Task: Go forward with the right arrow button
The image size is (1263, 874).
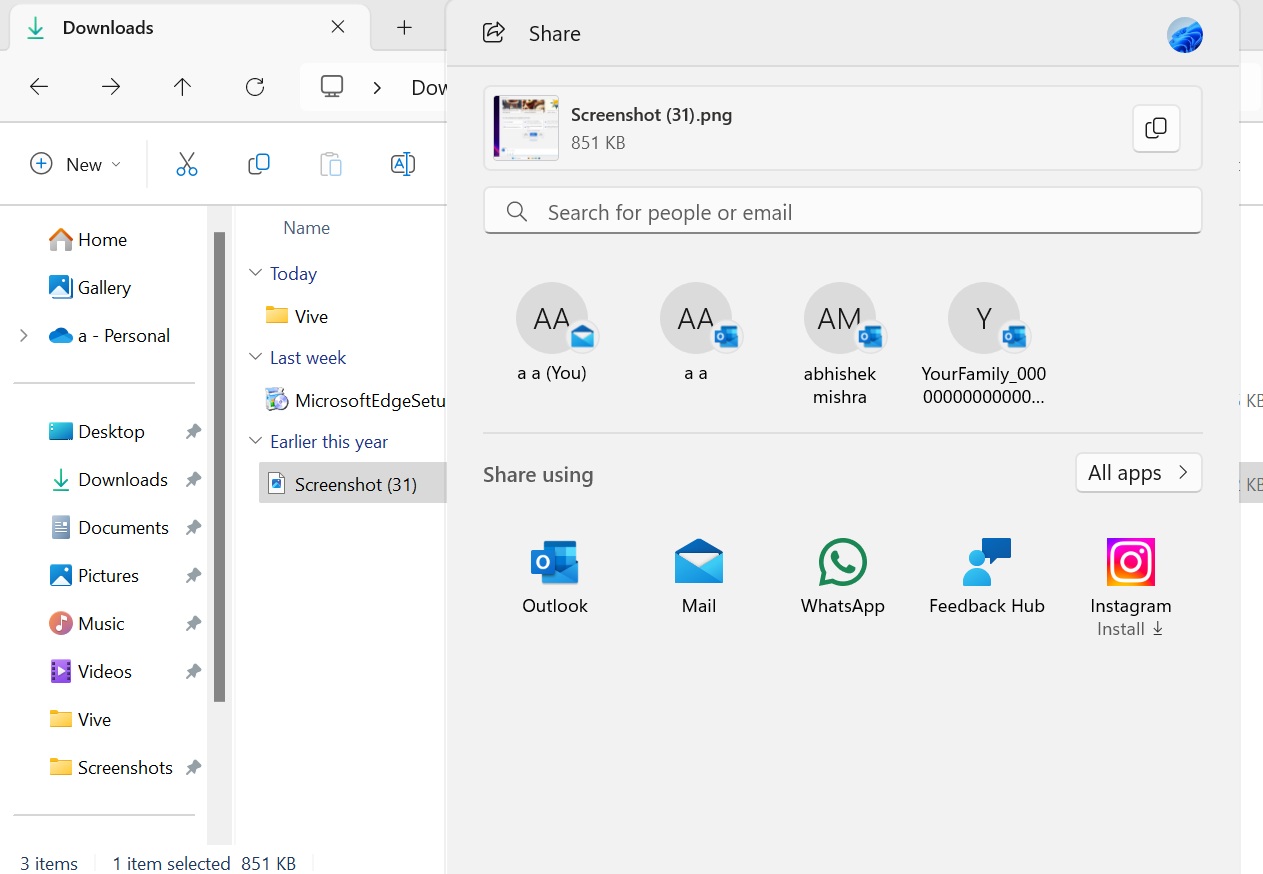Action: (111, 87)
